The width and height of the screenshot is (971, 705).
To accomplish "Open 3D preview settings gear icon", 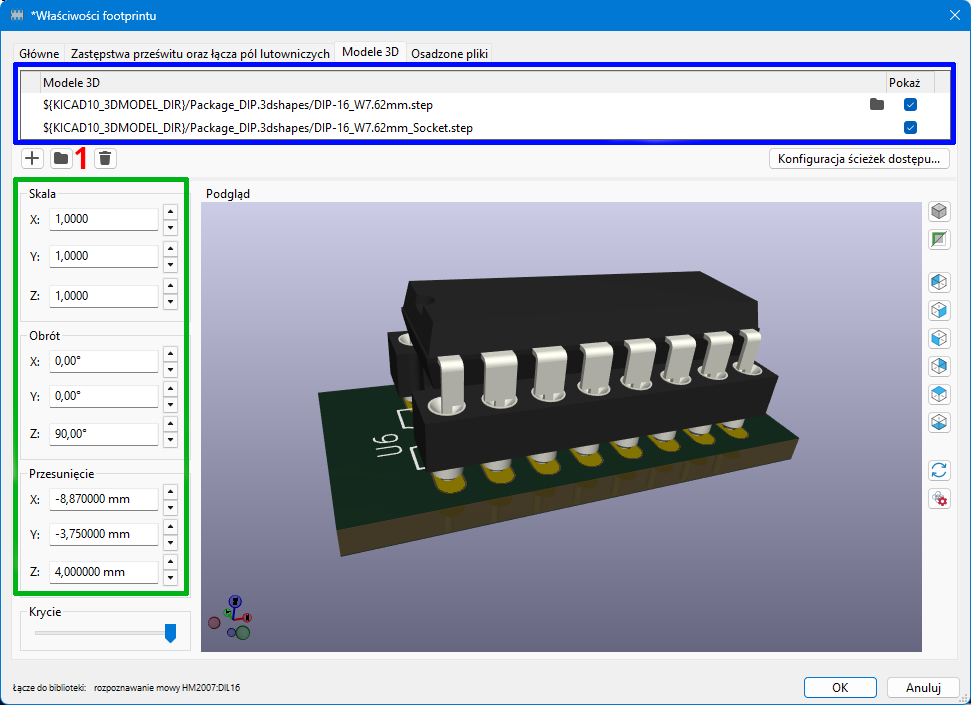I will (x=939, y=499).
